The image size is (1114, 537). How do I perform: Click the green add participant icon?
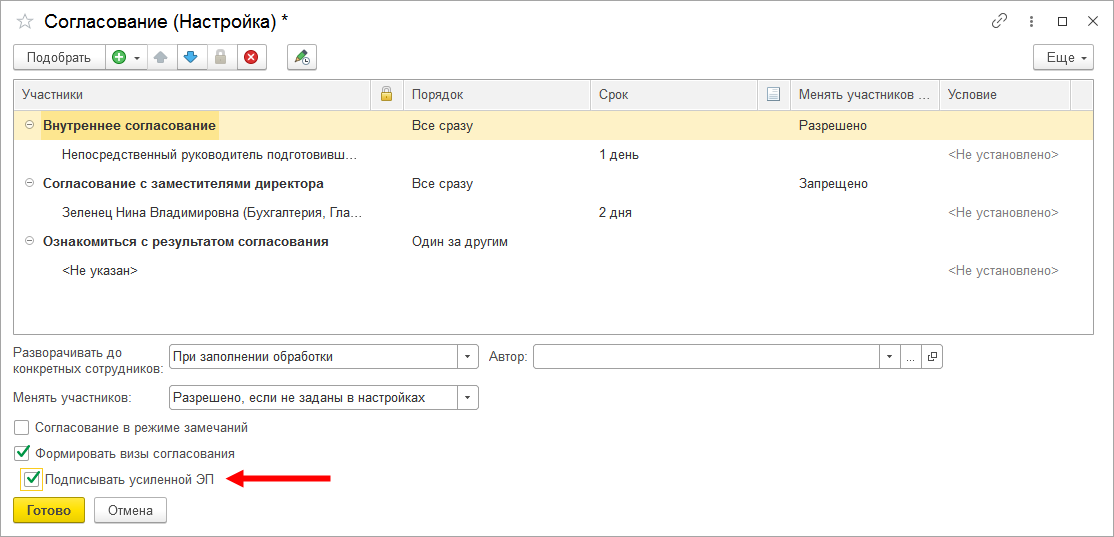(119, 58)
